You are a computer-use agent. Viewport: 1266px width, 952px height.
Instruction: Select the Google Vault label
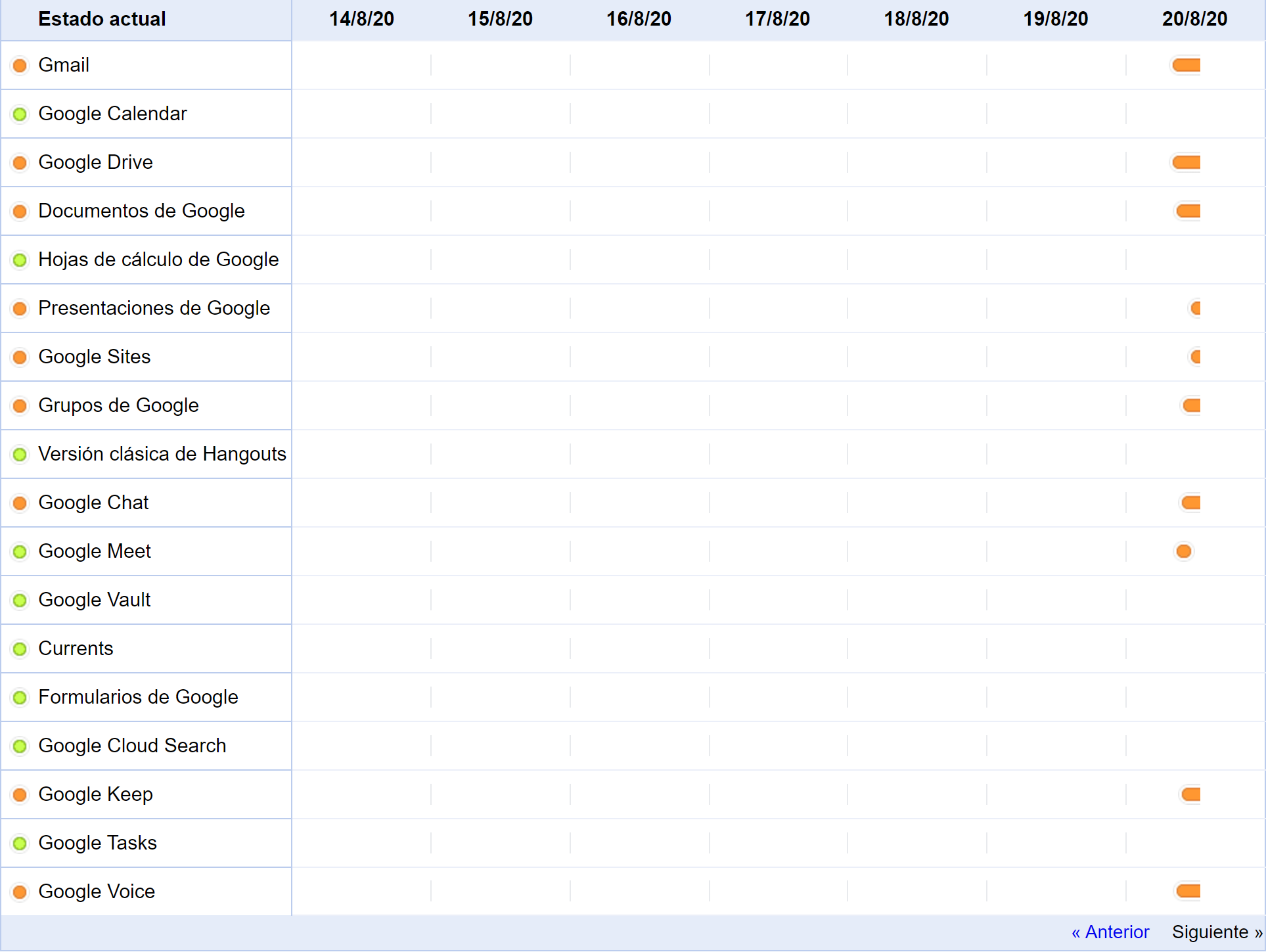95,600
